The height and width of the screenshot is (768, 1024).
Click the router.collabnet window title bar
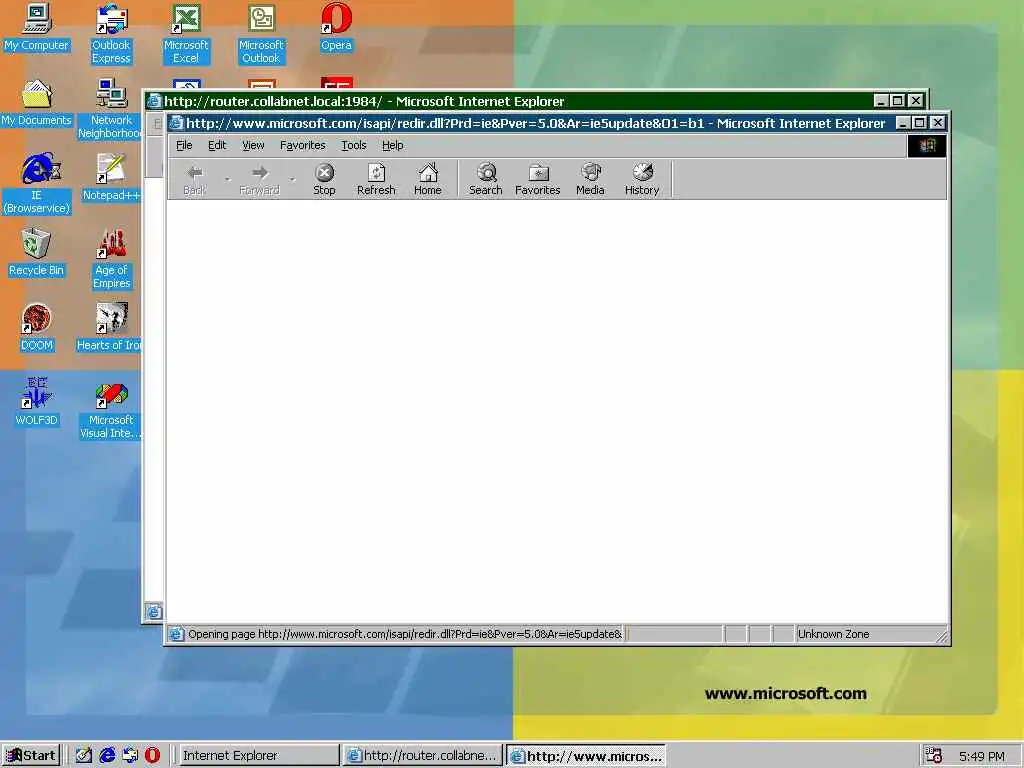click(509, 101)
